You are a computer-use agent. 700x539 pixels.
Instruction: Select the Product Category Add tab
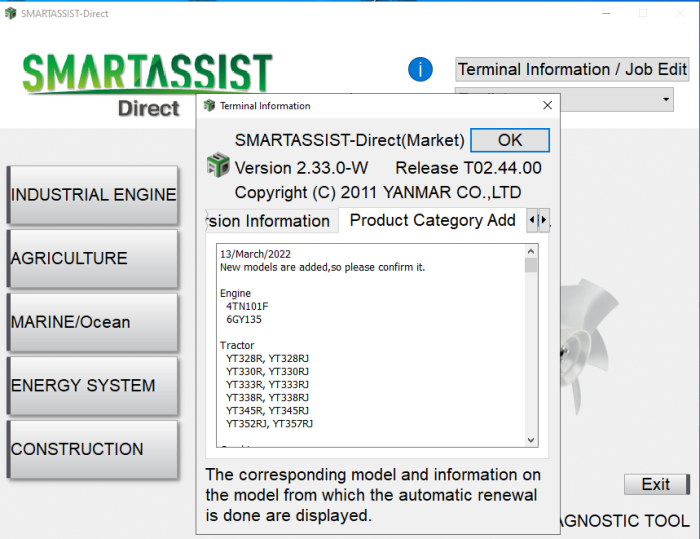(432, 220)
